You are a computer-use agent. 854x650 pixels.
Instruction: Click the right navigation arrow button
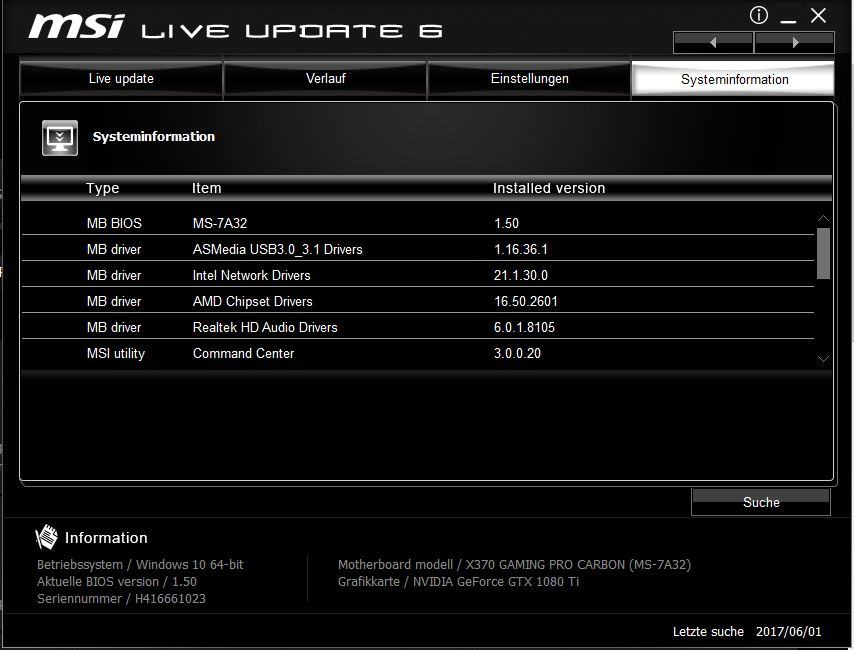pyautogui.click(x=795, y=42)
